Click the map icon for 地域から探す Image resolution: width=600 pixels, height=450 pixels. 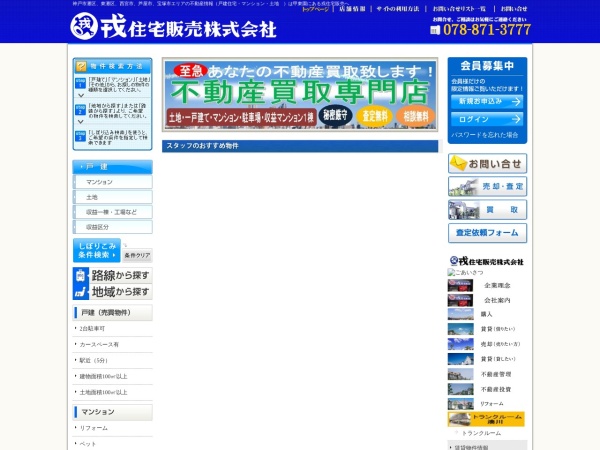[x=80, y=292]
